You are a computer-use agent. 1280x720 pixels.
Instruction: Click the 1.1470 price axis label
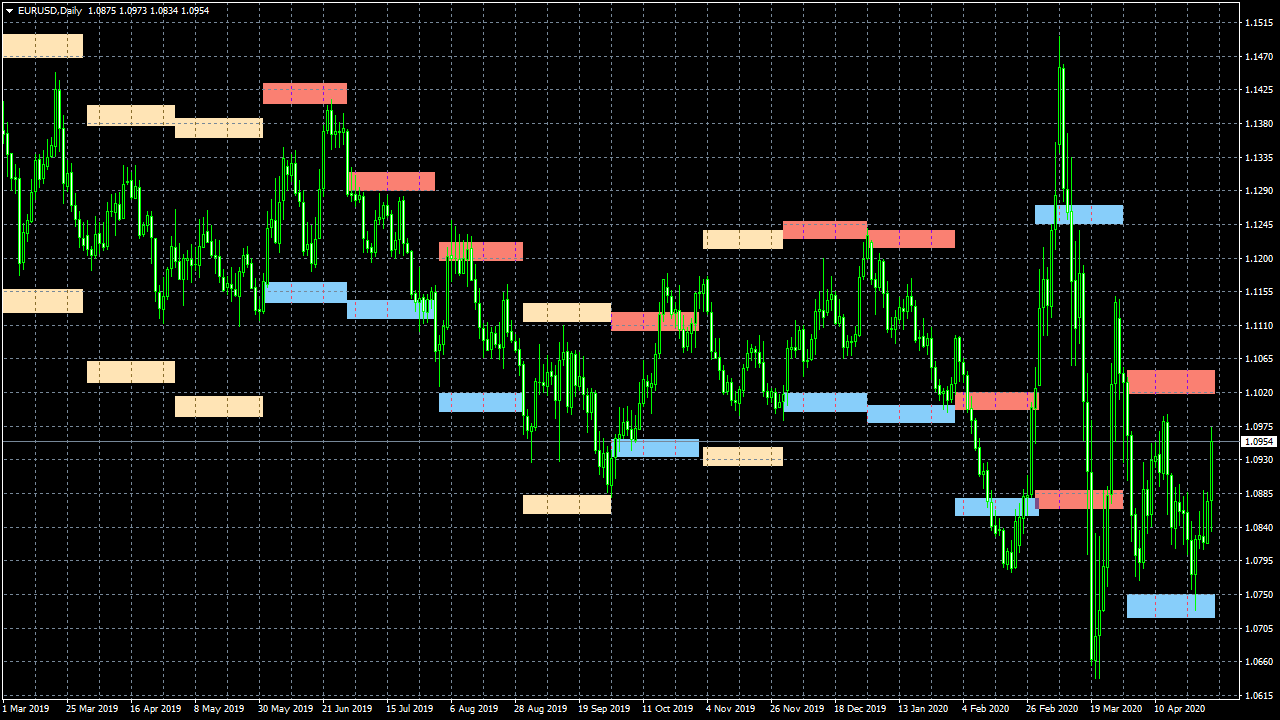pyautogui.click(x=1258, y=56)
